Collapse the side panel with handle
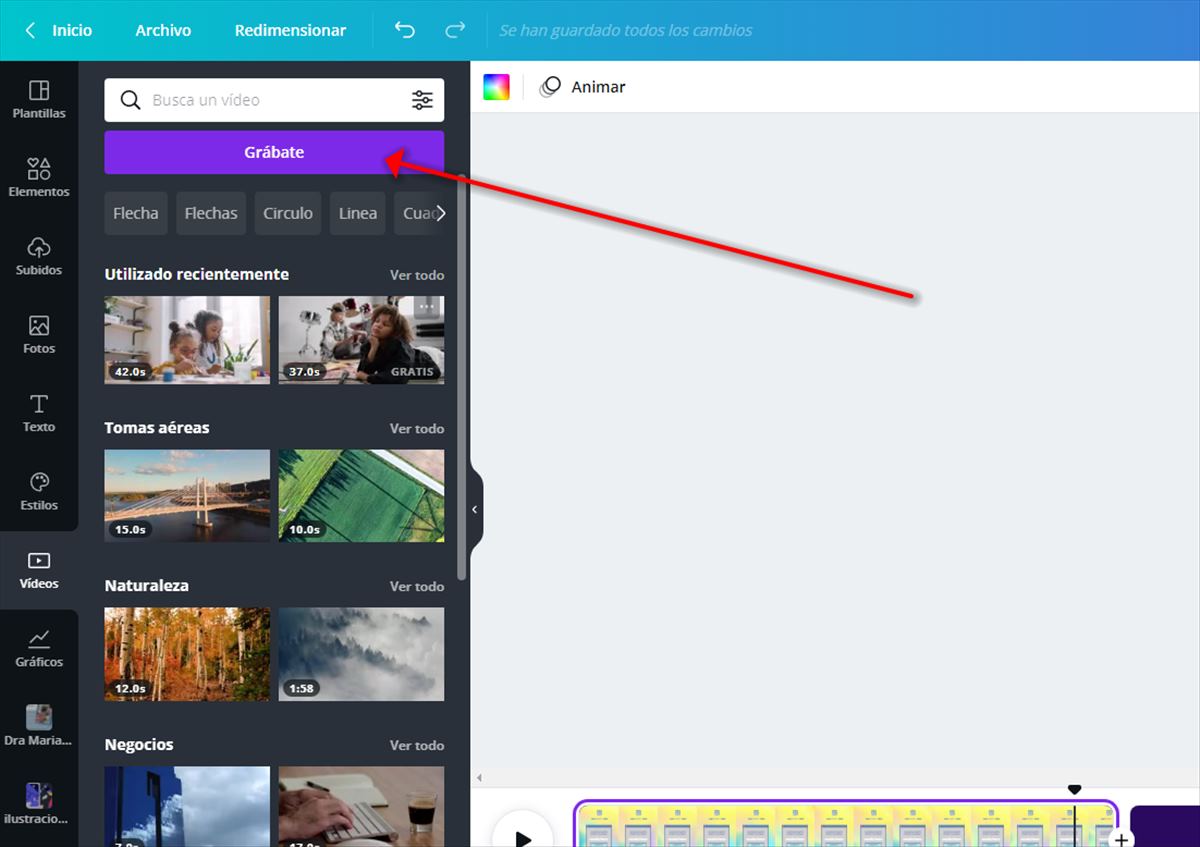1200x847 pixels. 475,510
